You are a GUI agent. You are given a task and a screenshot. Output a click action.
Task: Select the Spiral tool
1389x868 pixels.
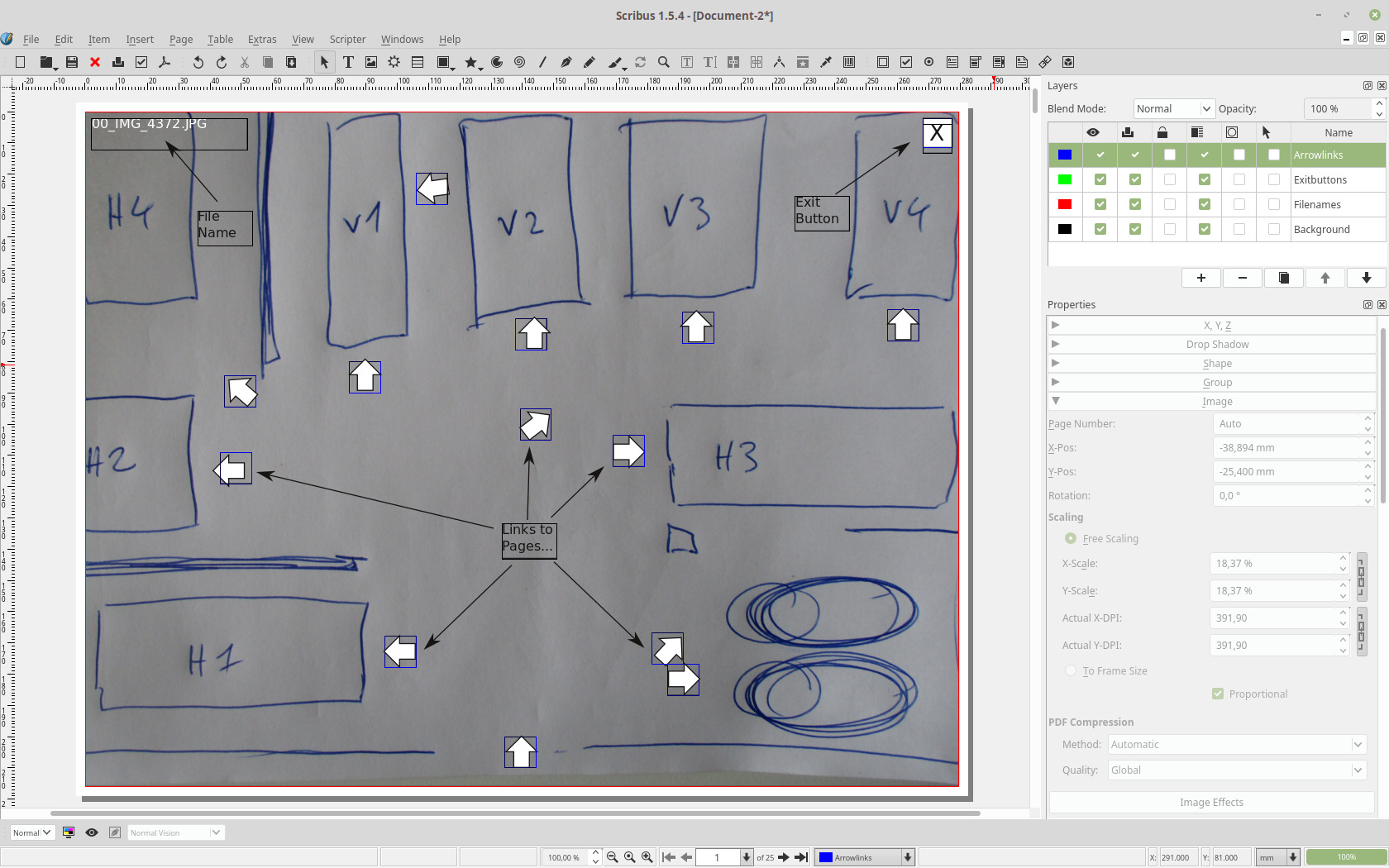coord(519,62)
